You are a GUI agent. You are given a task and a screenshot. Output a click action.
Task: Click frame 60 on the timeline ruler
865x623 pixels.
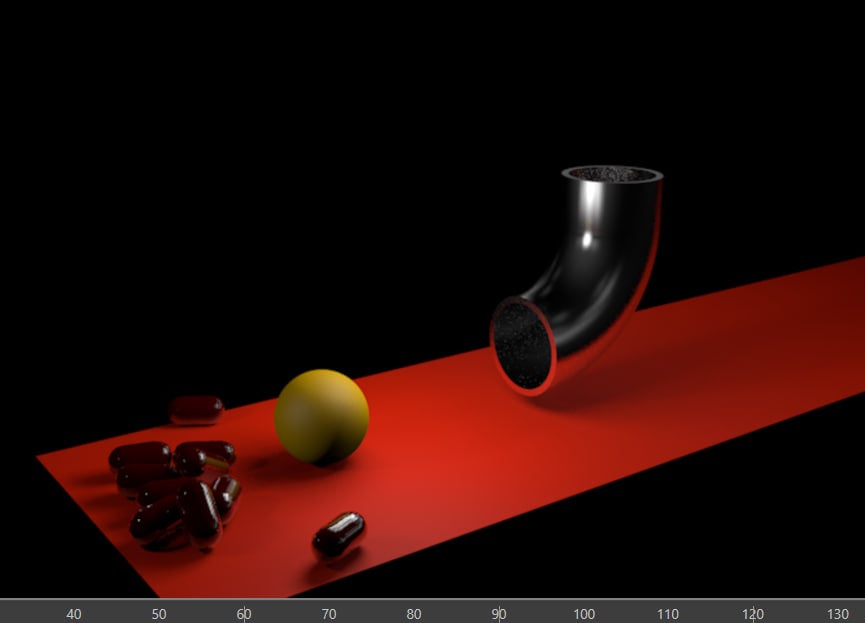point(244,614)
